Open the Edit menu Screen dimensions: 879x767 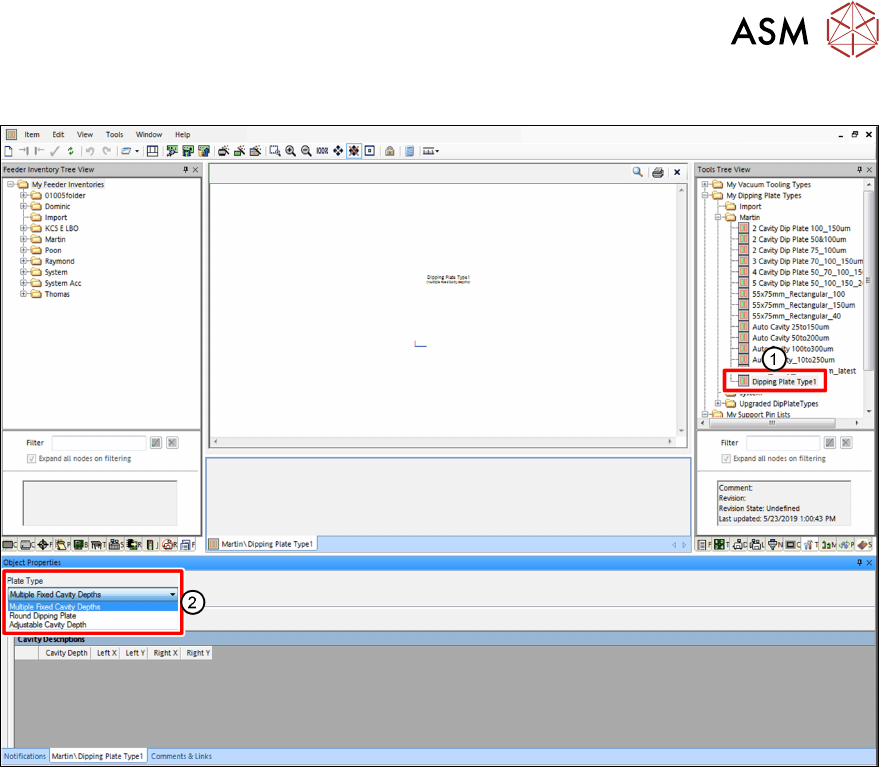58,135
